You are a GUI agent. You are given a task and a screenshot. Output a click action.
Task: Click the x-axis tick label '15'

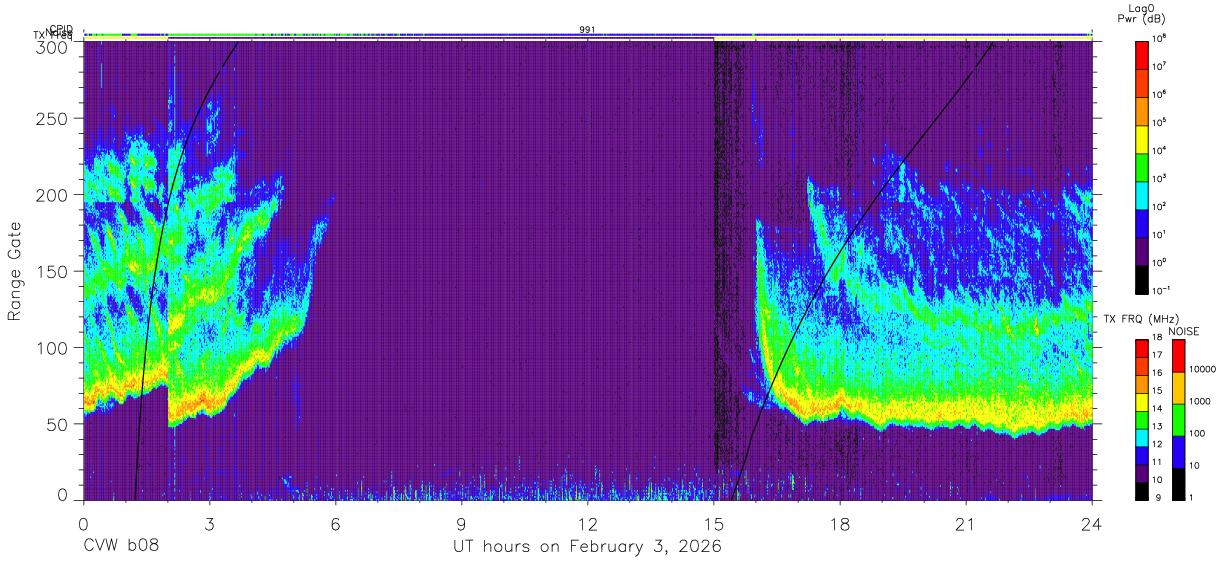714,523
